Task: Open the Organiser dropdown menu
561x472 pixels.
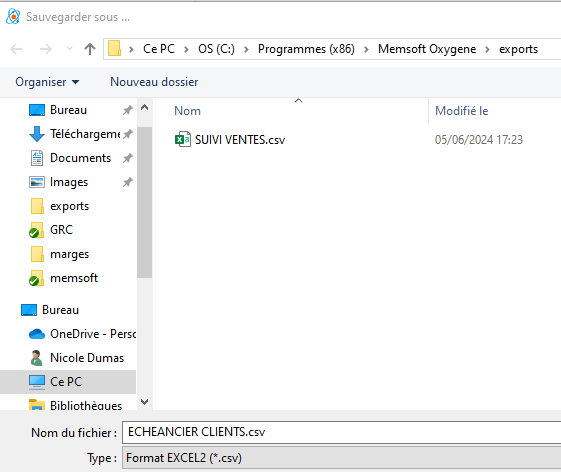Action: [x=47, y=82]
